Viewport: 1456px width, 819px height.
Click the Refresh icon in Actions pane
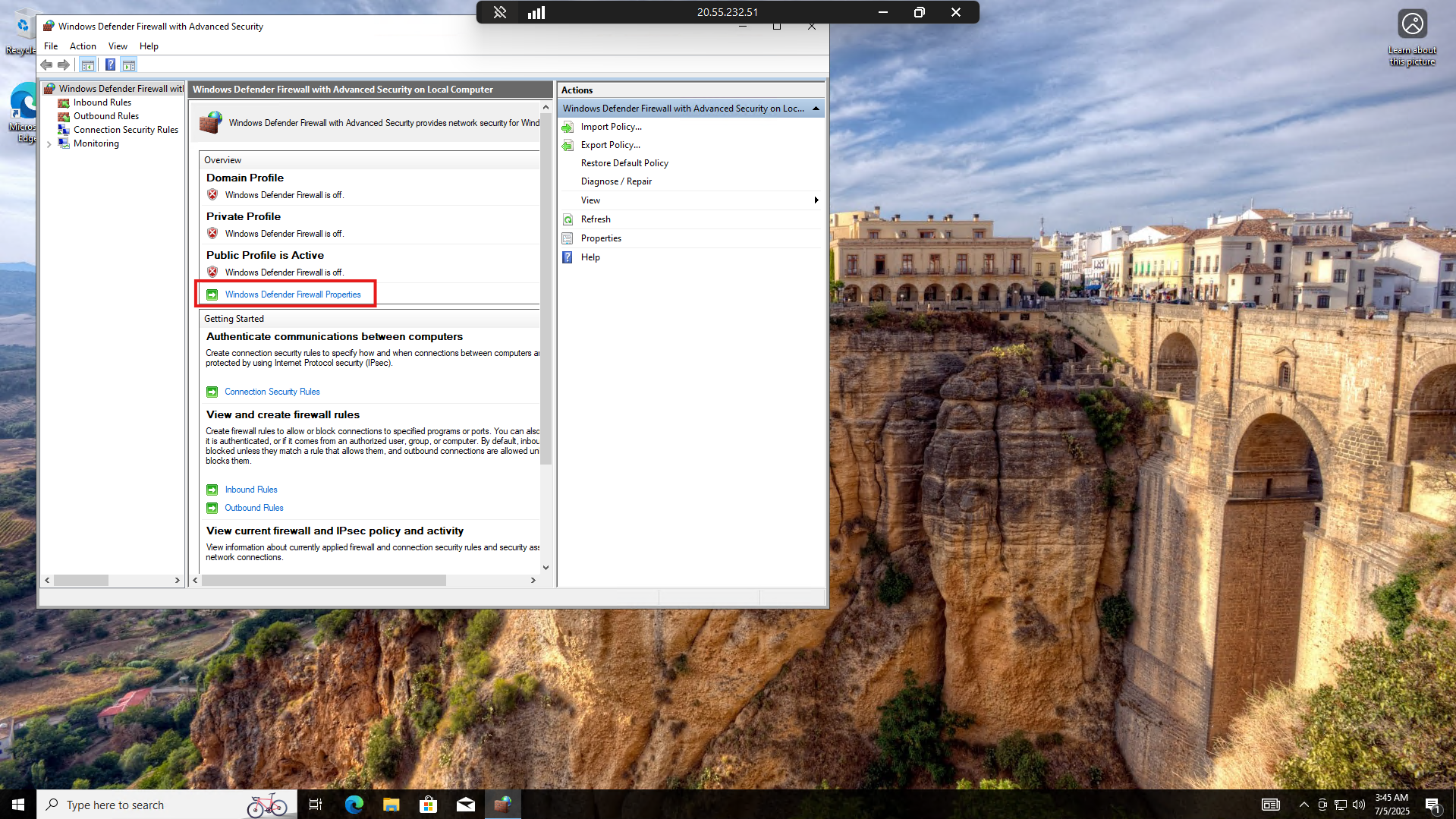[568, 219]
